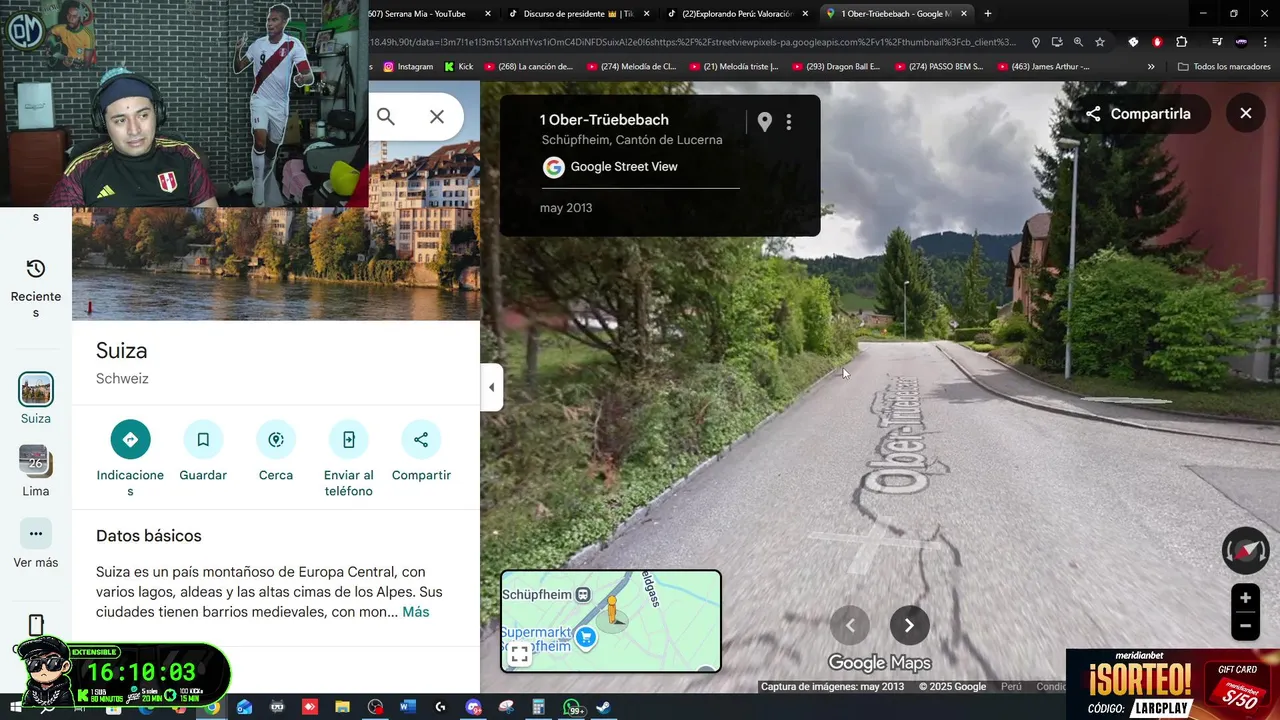Click Ver más in the sidebar

pyautogui.click(x=36, y=543)
